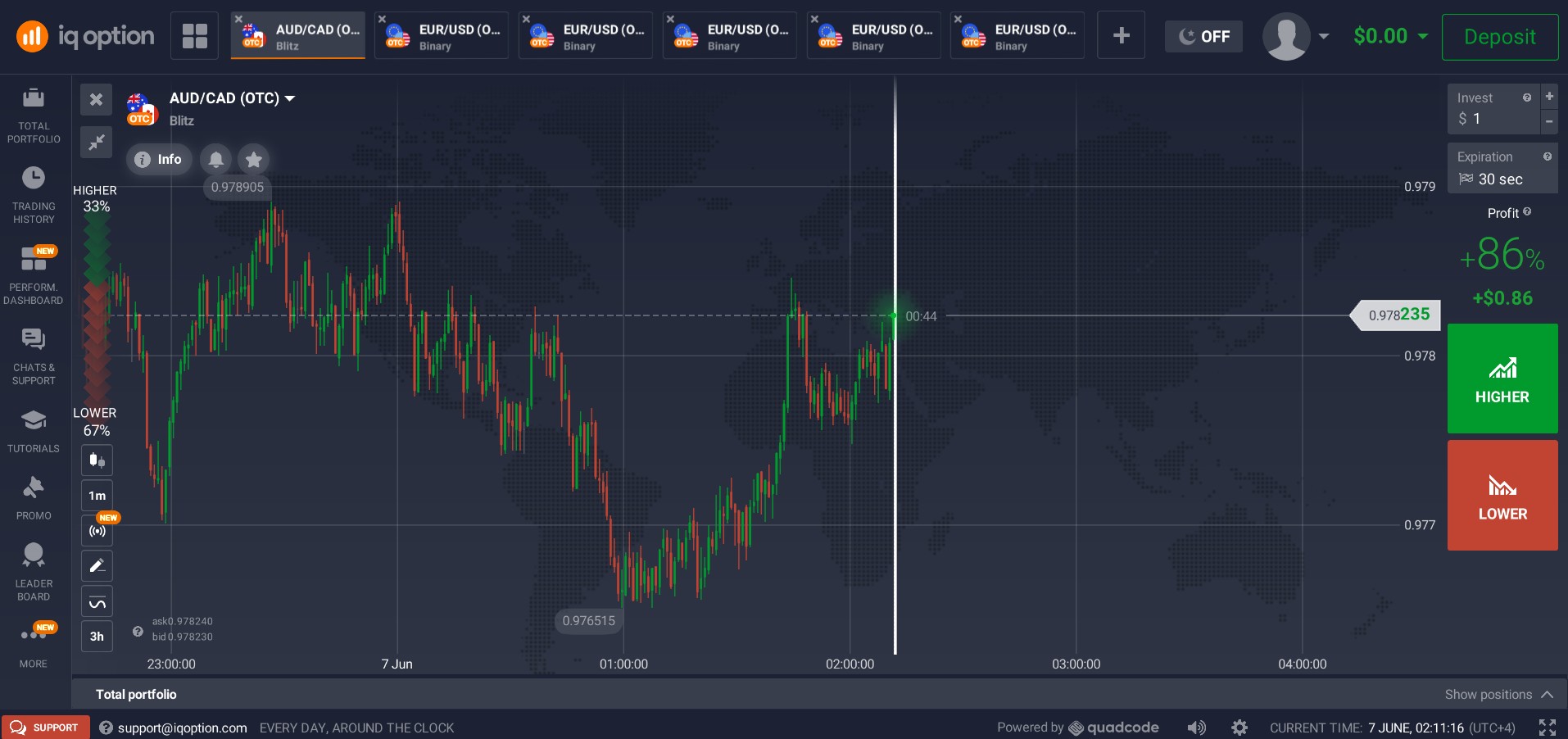Viewport: 1568px width, 739px height.
Task: Switch to second EUR/USD Binary tab
Action: click(x=586, y=36)
